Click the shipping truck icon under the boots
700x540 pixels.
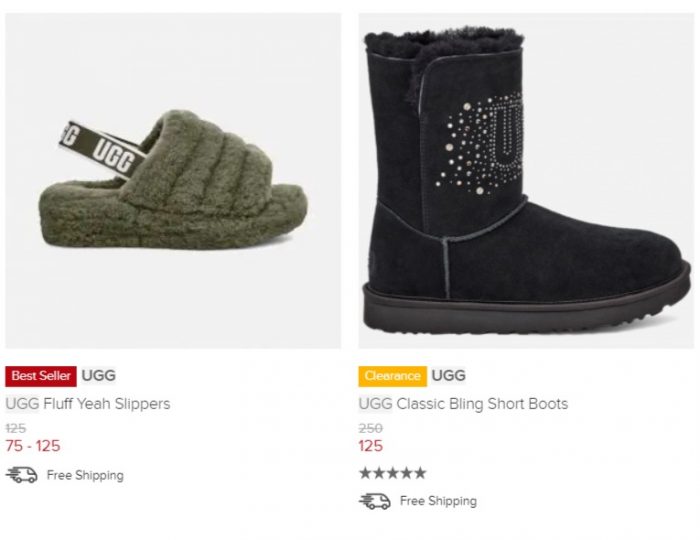(375, 501)
